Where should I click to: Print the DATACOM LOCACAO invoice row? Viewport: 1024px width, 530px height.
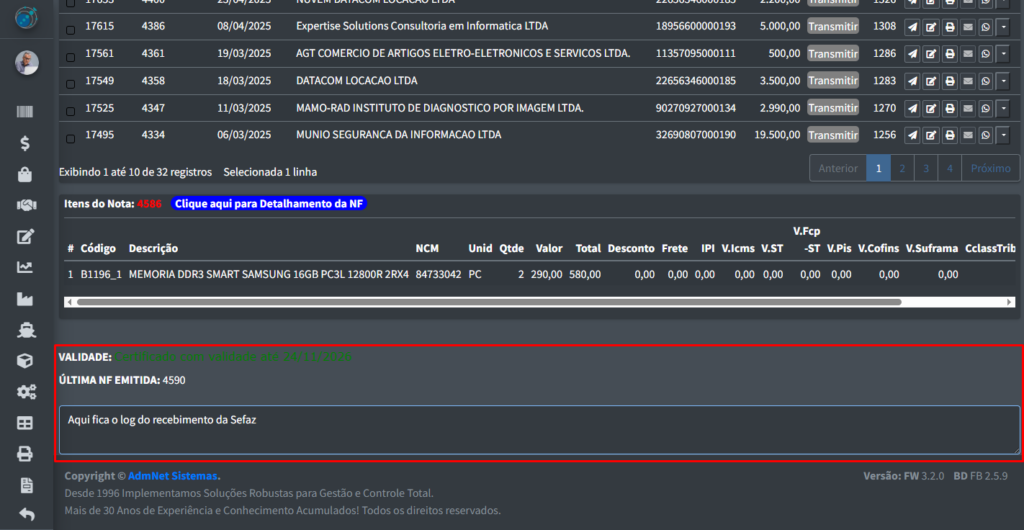(949, 81)
